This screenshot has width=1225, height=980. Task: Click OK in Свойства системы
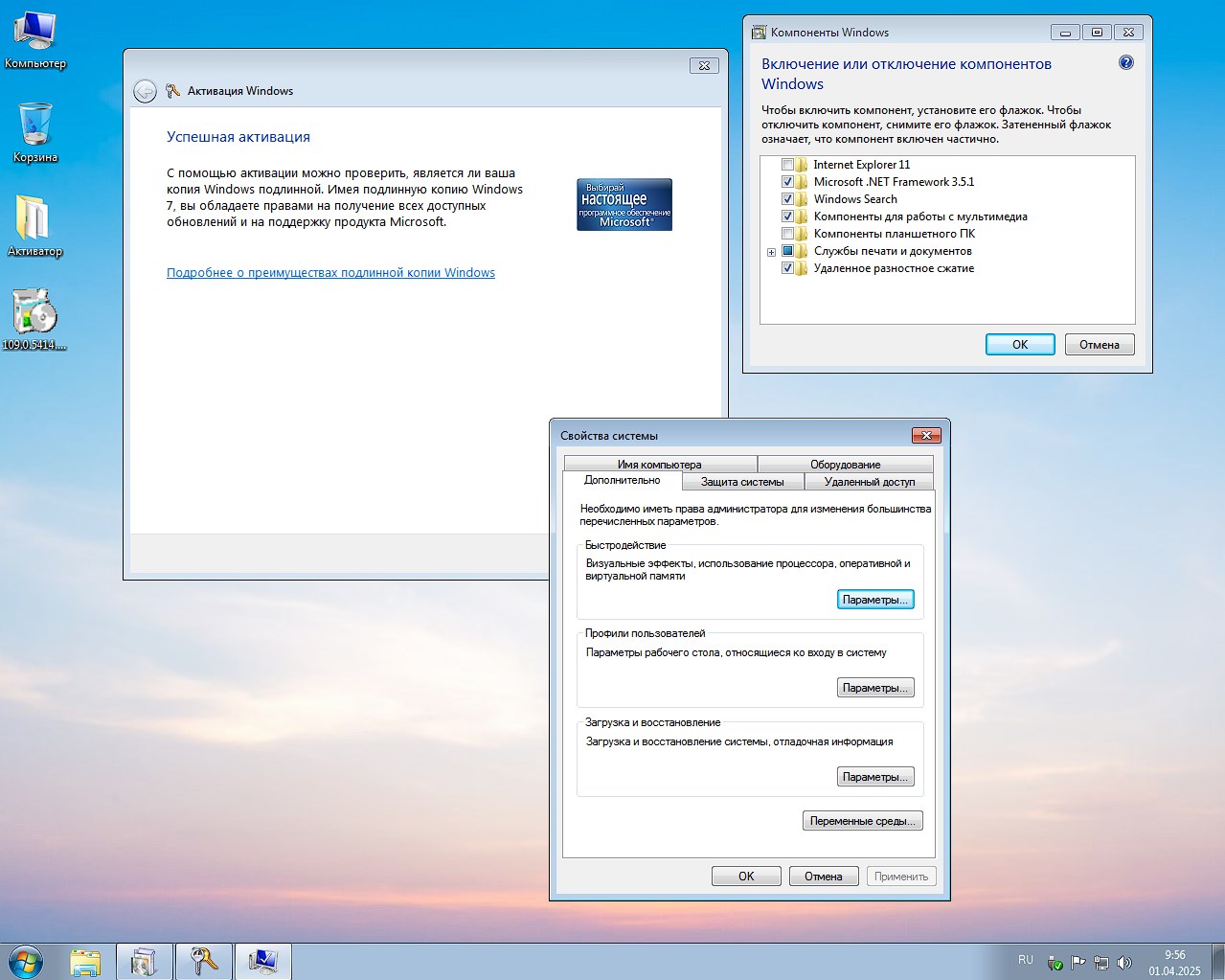tap(746, 877)
